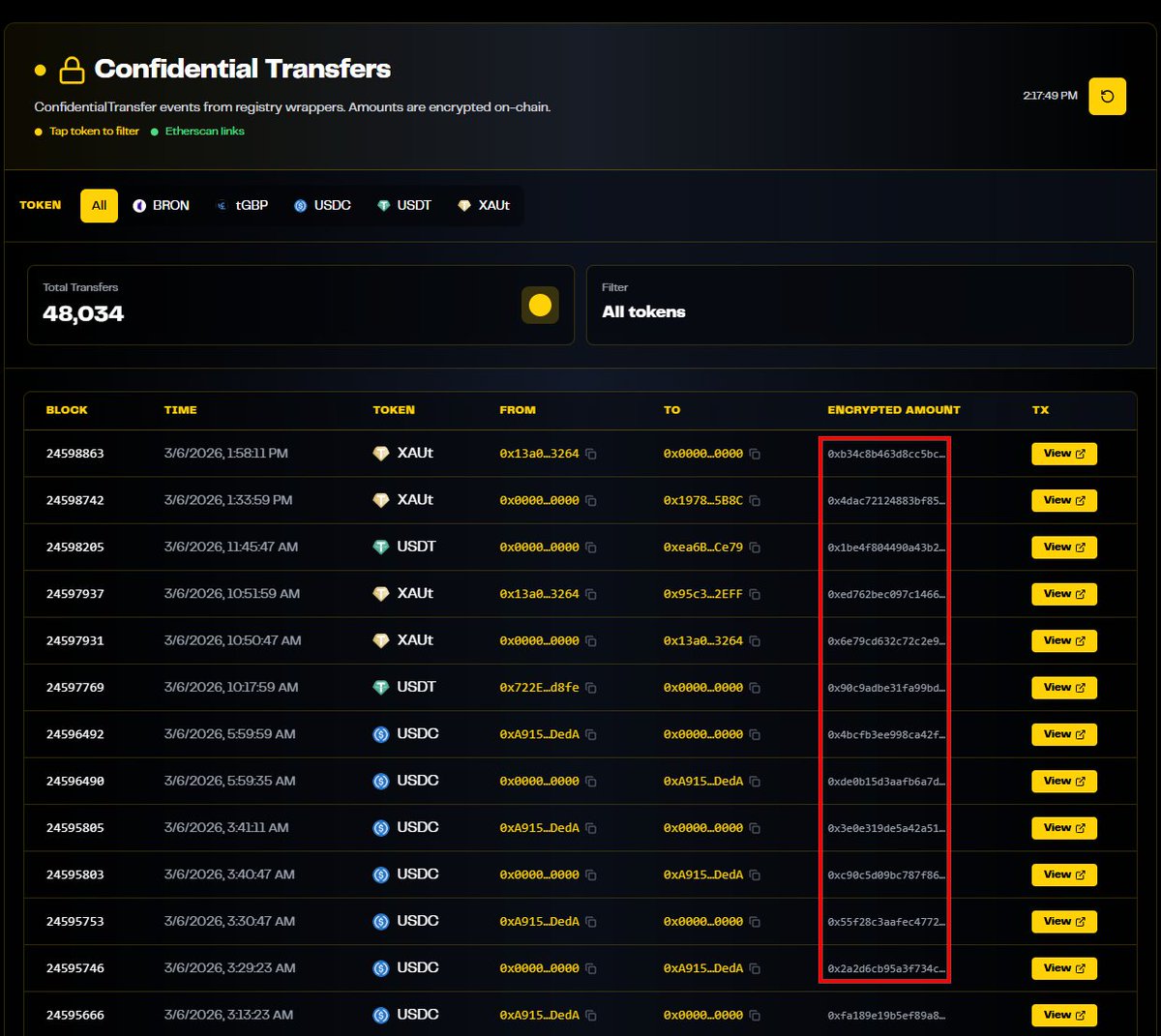Filter transfers by tGBP token
The width and height of the screenshot is (1161, 1036).
click(242, 206)
